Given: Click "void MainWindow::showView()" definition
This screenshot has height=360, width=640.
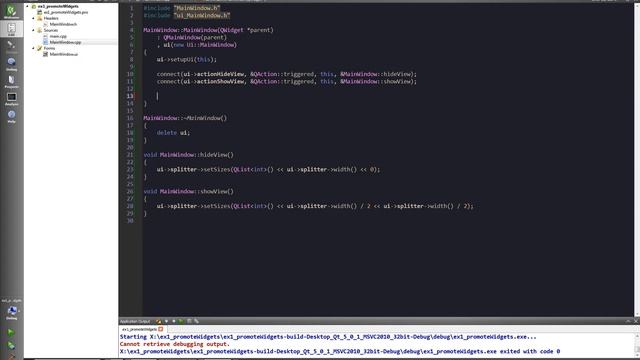Looking at the screenshot, I should (x=189, y=191).
